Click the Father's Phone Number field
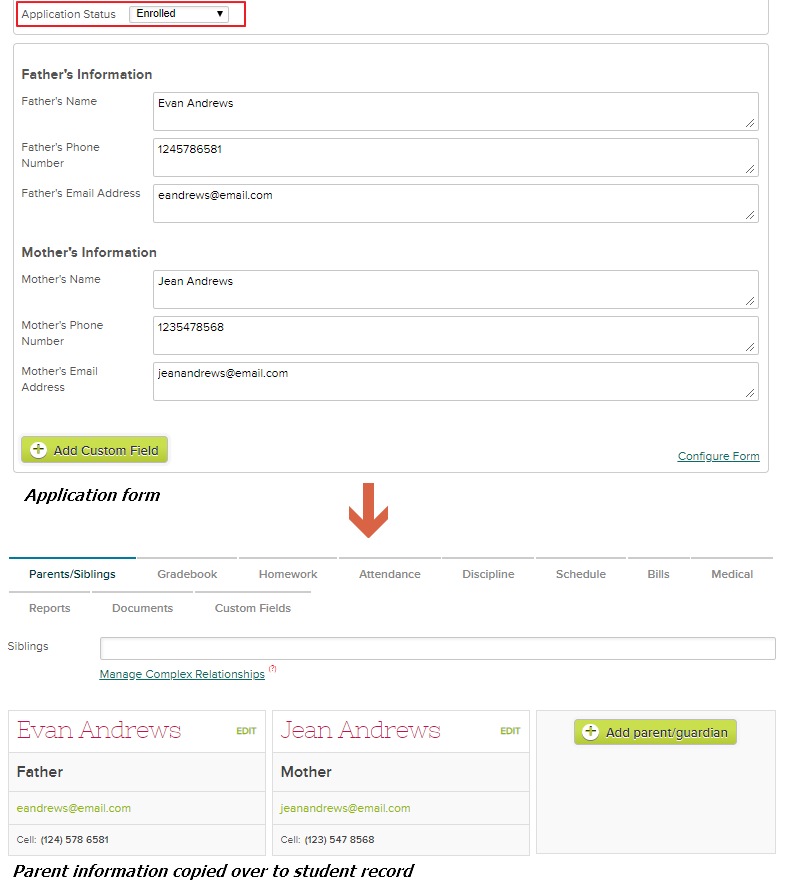This screenshot has height=896, width=791. tap(455, 157)
